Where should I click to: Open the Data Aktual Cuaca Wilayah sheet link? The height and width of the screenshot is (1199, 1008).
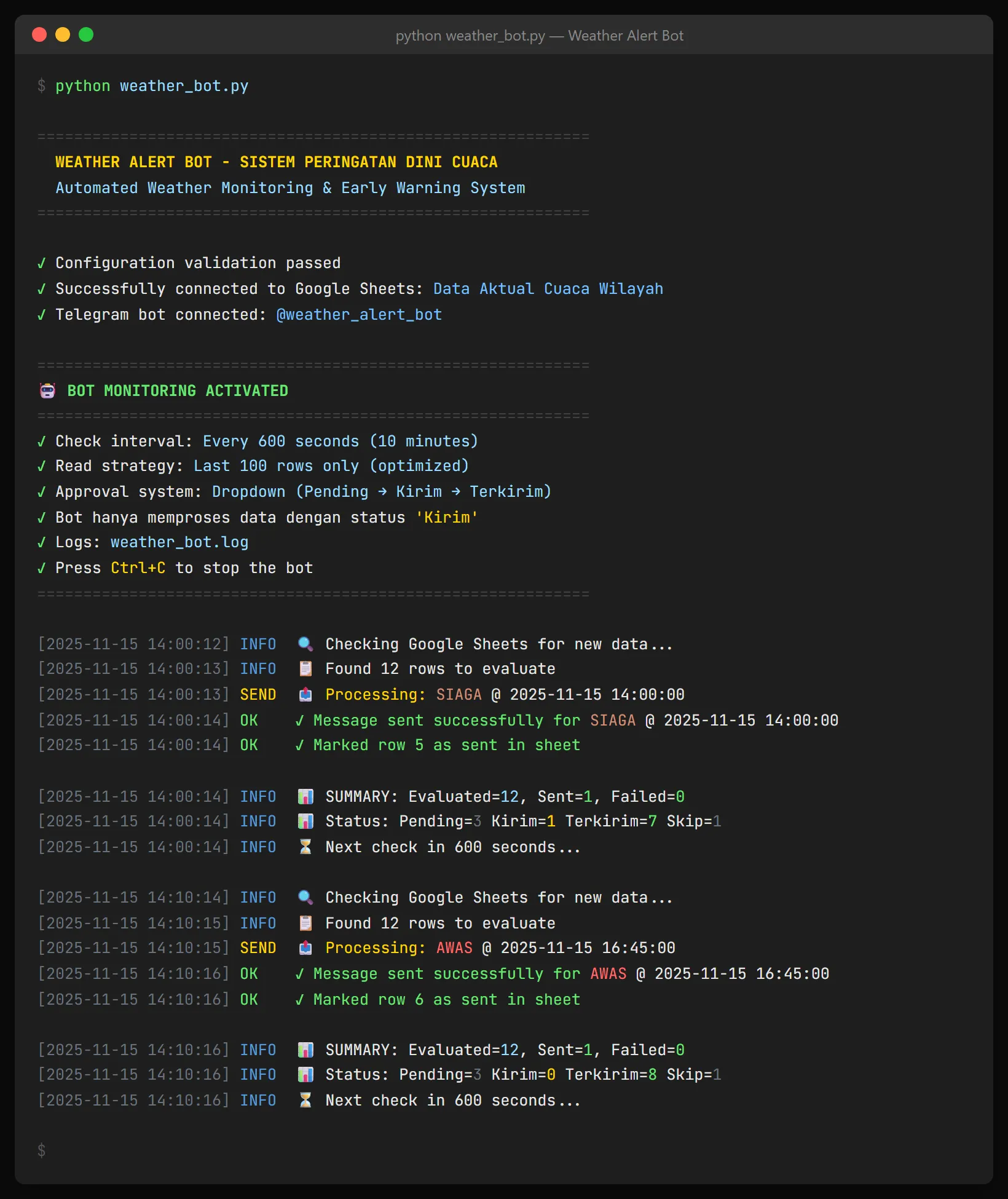pos(547,288)
